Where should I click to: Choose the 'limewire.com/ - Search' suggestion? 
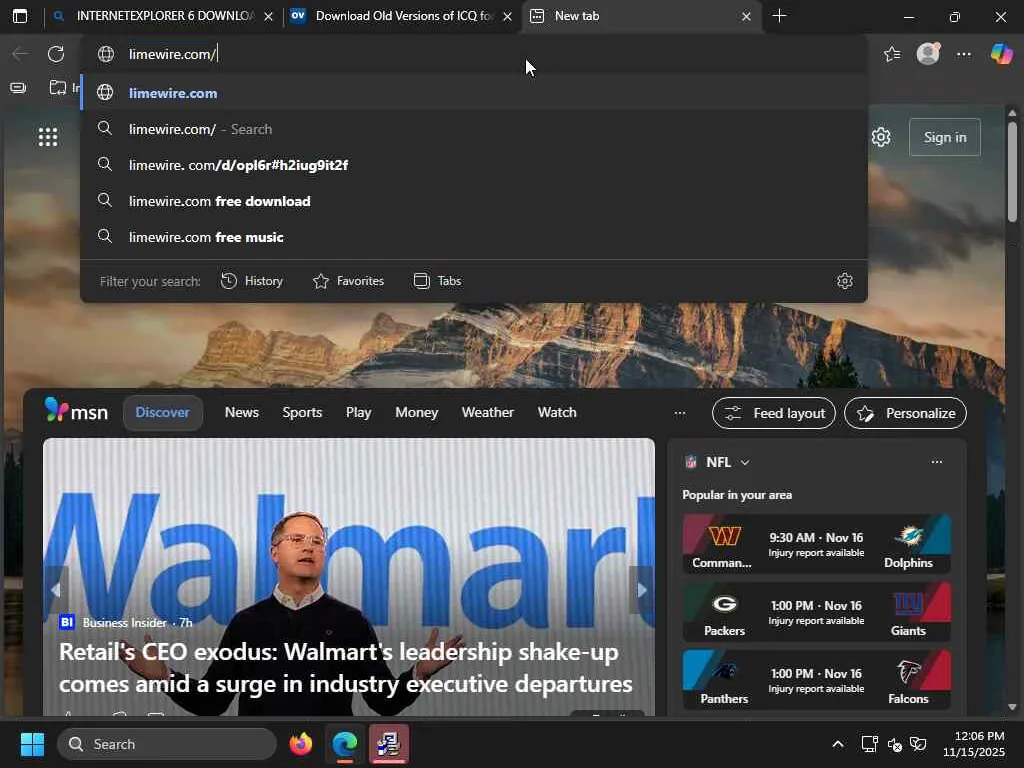tap(474, 129)
